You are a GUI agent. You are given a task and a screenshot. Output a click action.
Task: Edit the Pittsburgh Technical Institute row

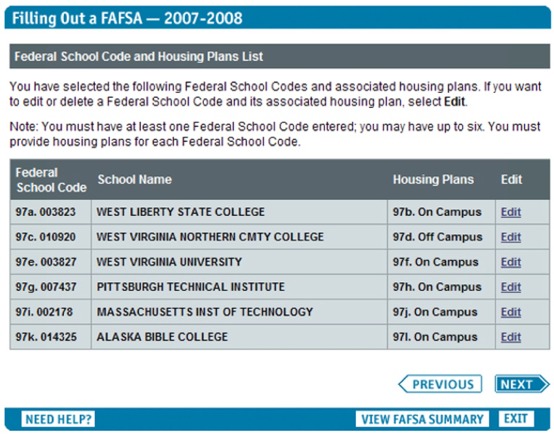pyautogui.click(x=511, y=287)
